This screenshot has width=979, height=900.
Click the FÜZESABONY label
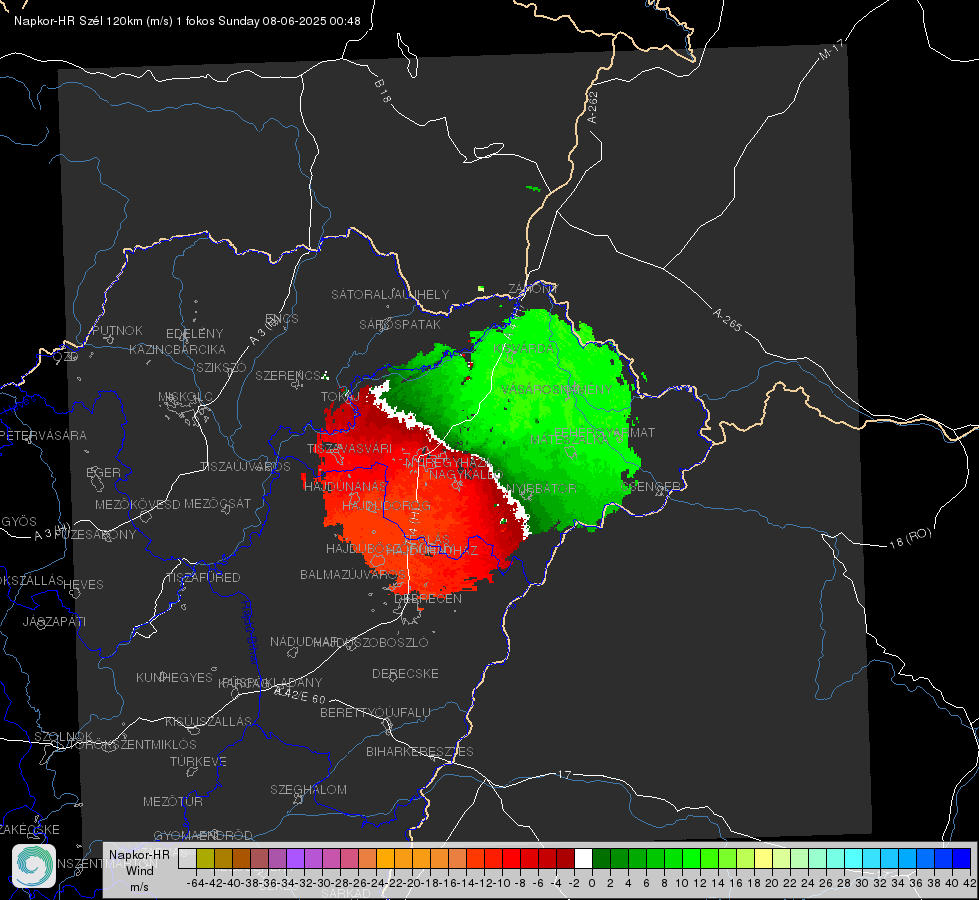tap(95, 535)
